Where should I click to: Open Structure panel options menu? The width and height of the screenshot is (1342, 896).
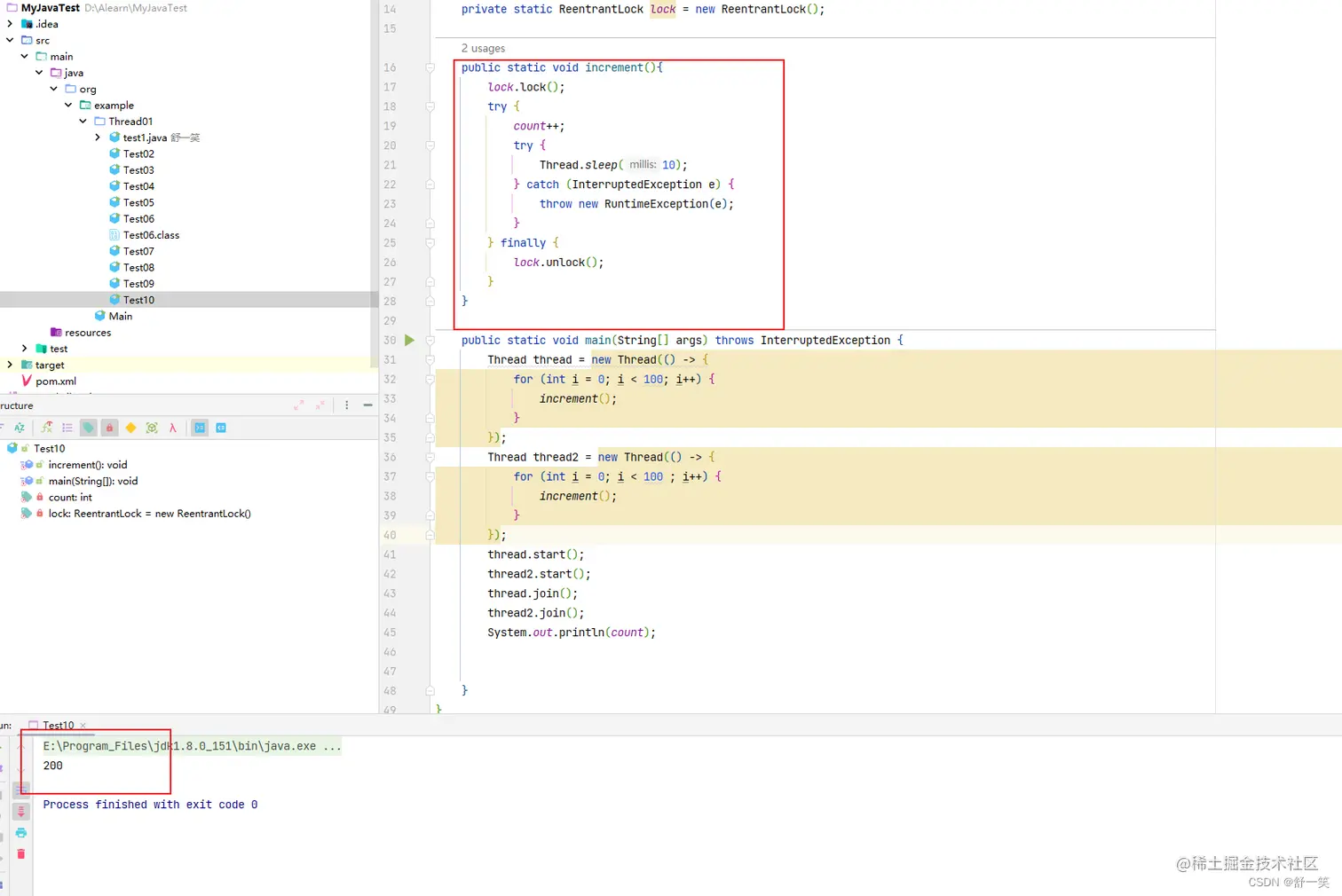pyautogui.click(x=346, y=405)
